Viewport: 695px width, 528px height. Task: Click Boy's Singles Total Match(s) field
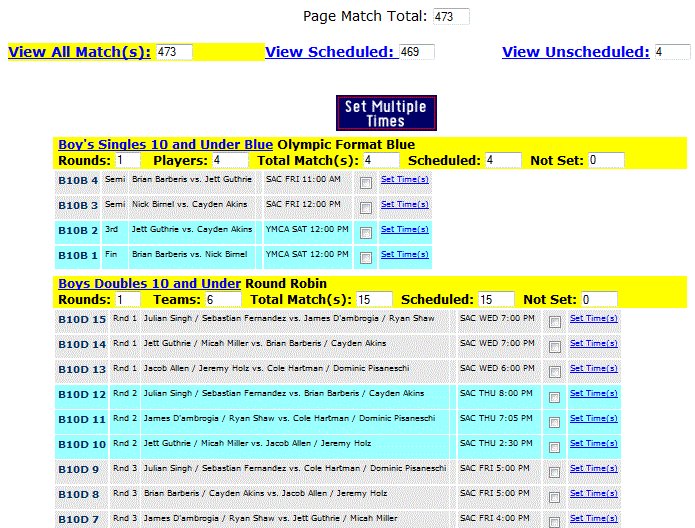(x=381, y=160)
